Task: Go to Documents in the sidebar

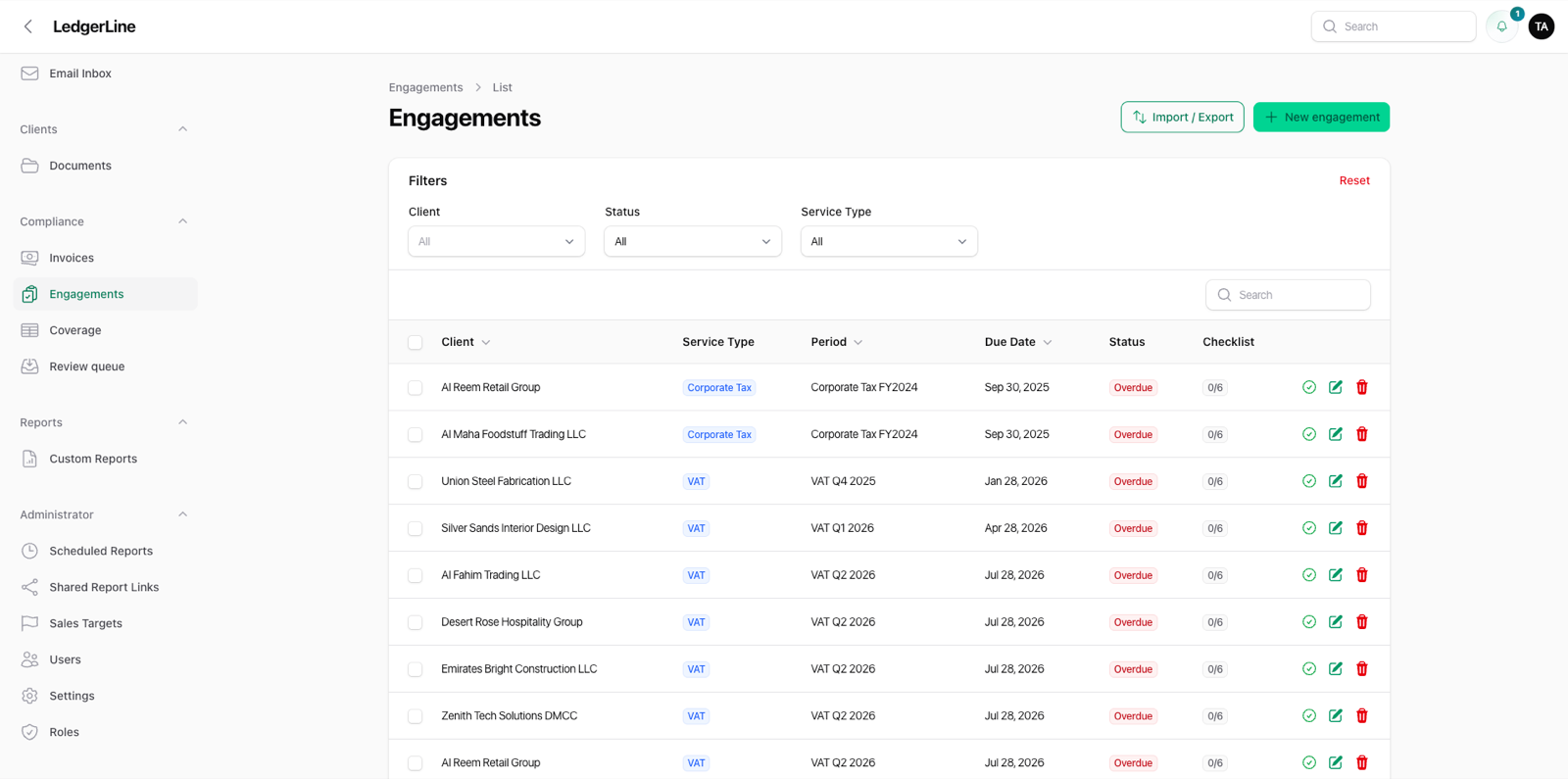Action: click(x=105, y=166)
